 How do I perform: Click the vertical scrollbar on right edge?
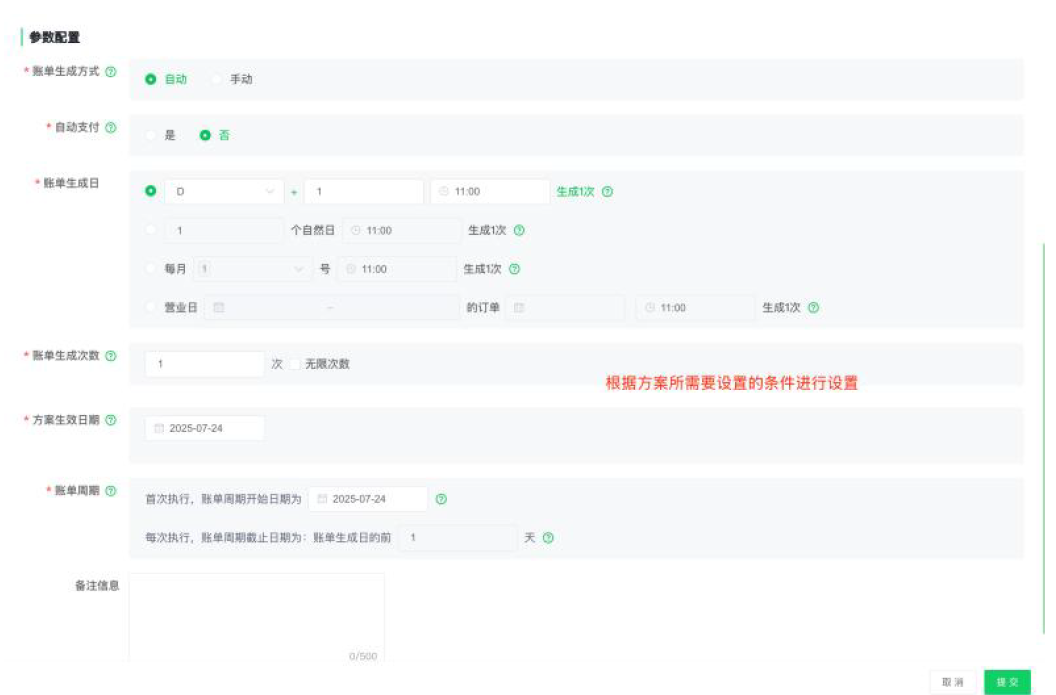click(x=1044, y=440)
